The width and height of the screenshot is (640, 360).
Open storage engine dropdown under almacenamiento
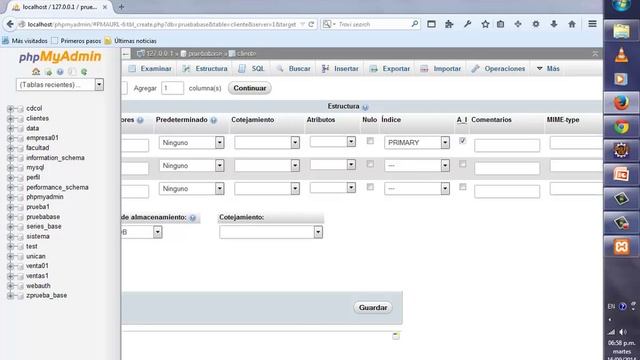pos(142,232)
